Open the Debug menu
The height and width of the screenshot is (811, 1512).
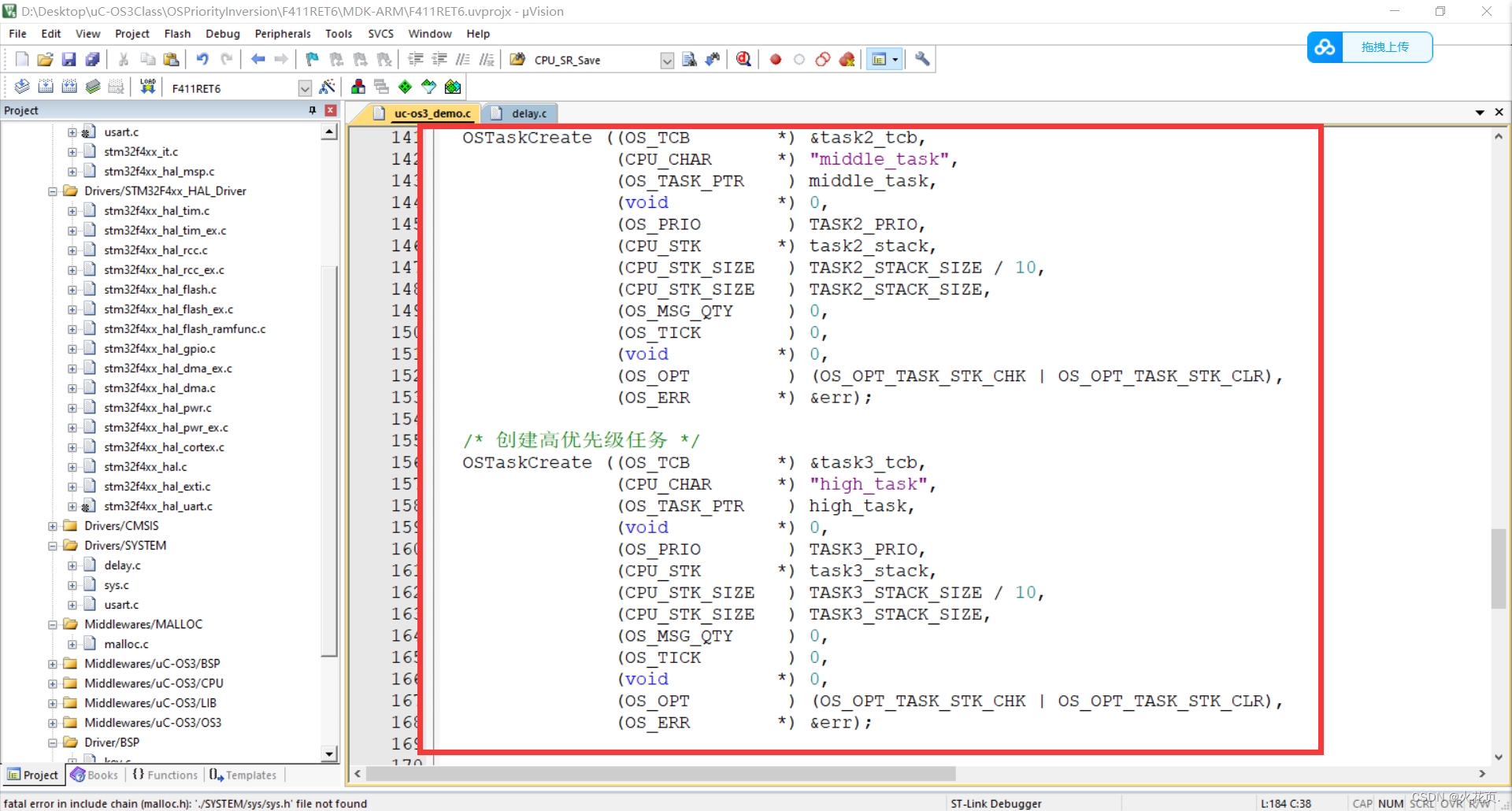click(x=223, y=34)
